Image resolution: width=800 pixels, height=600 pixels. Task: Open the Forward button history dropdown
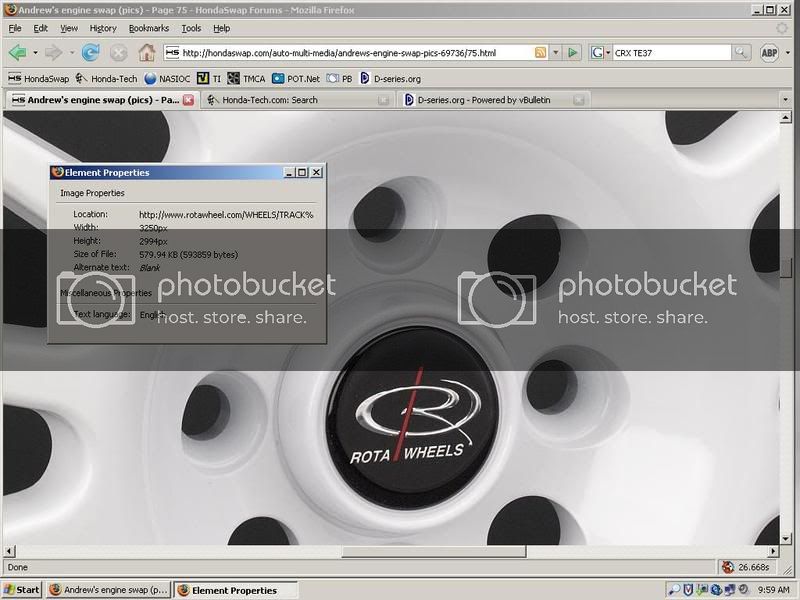coord(71,53)
